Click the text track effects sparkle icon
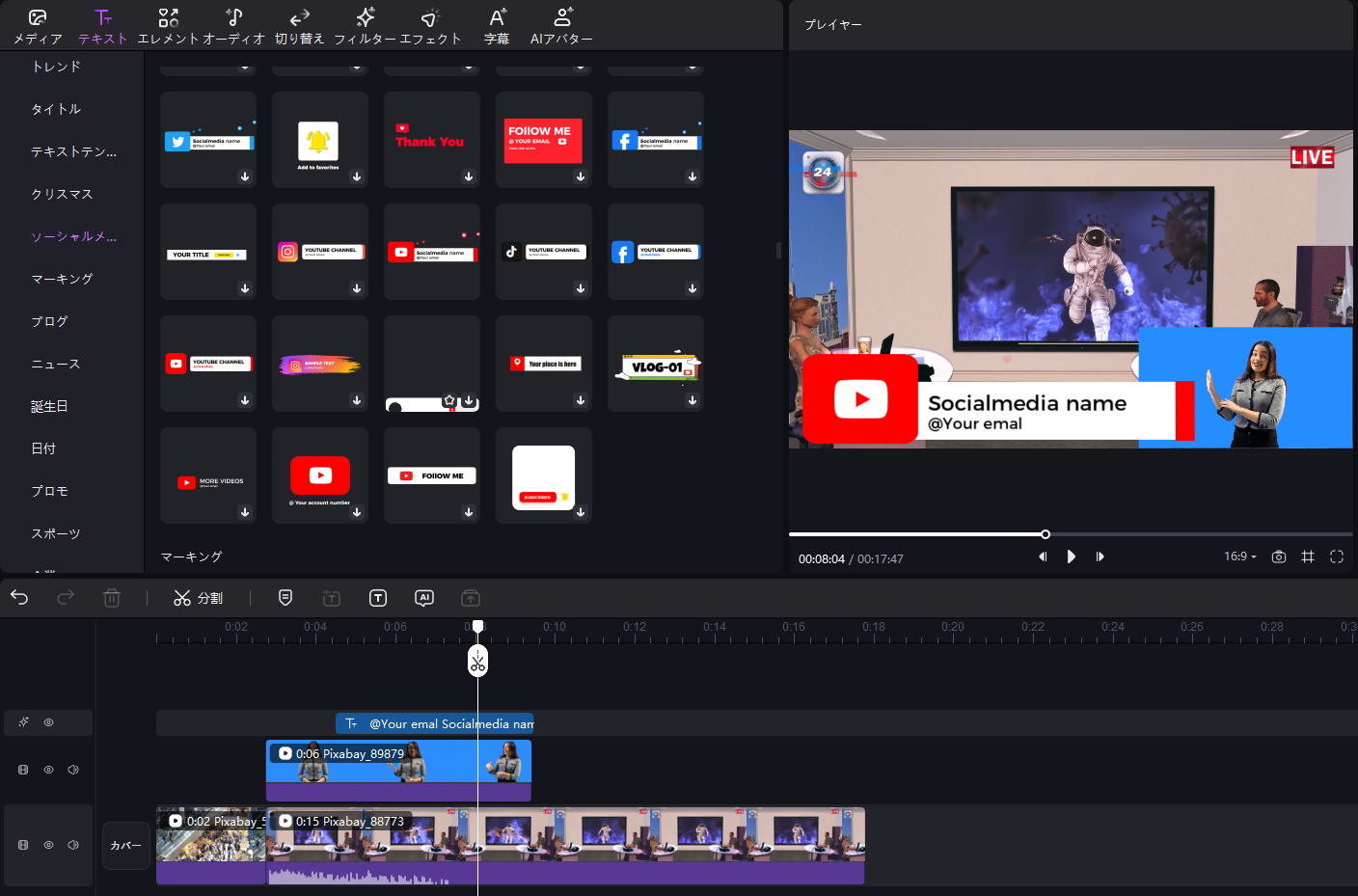 [x=23, y=722]
